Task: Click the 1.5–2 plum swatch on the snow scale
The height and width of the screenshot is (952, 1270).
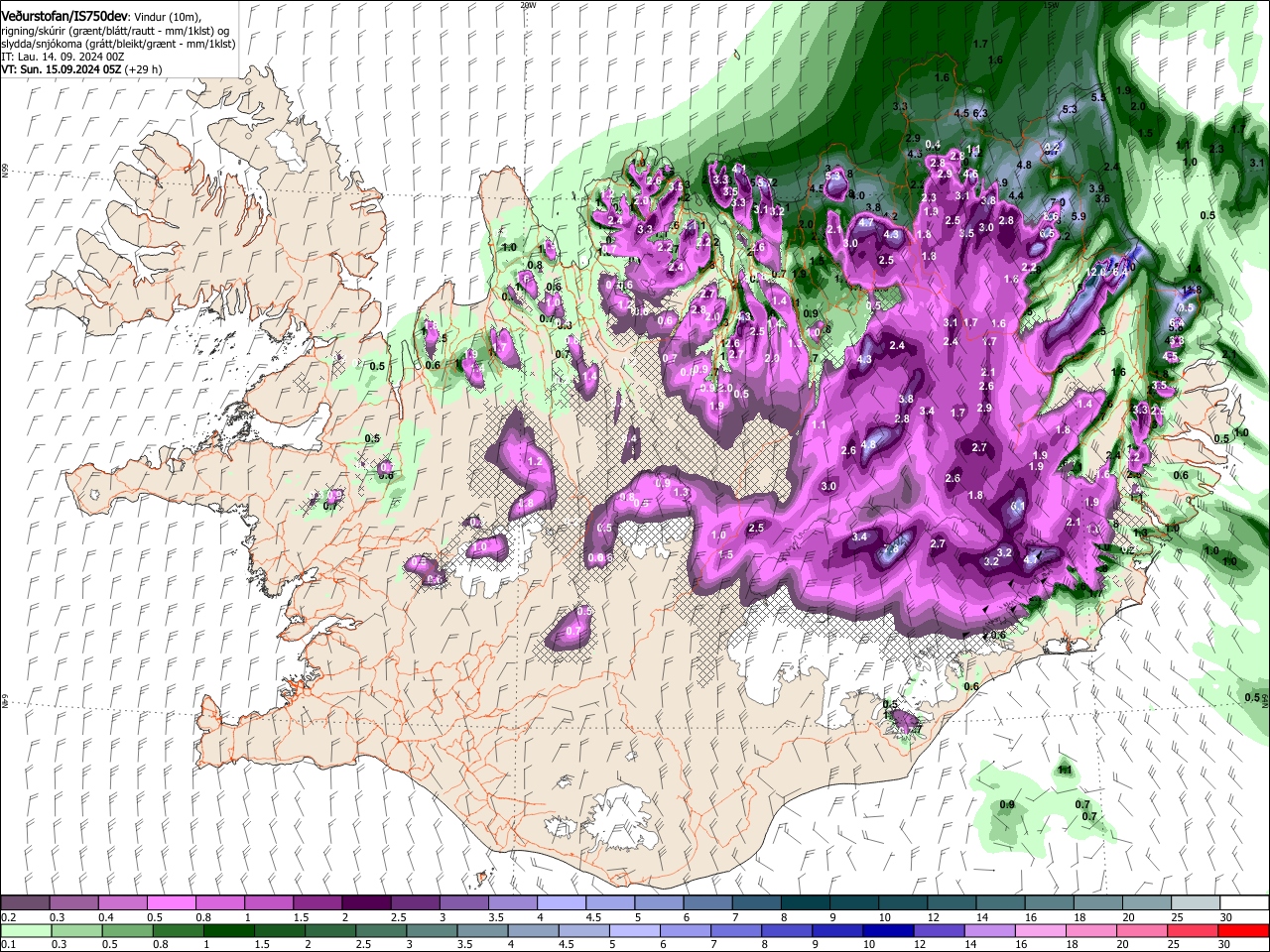Action: click(x=317, y=903)
